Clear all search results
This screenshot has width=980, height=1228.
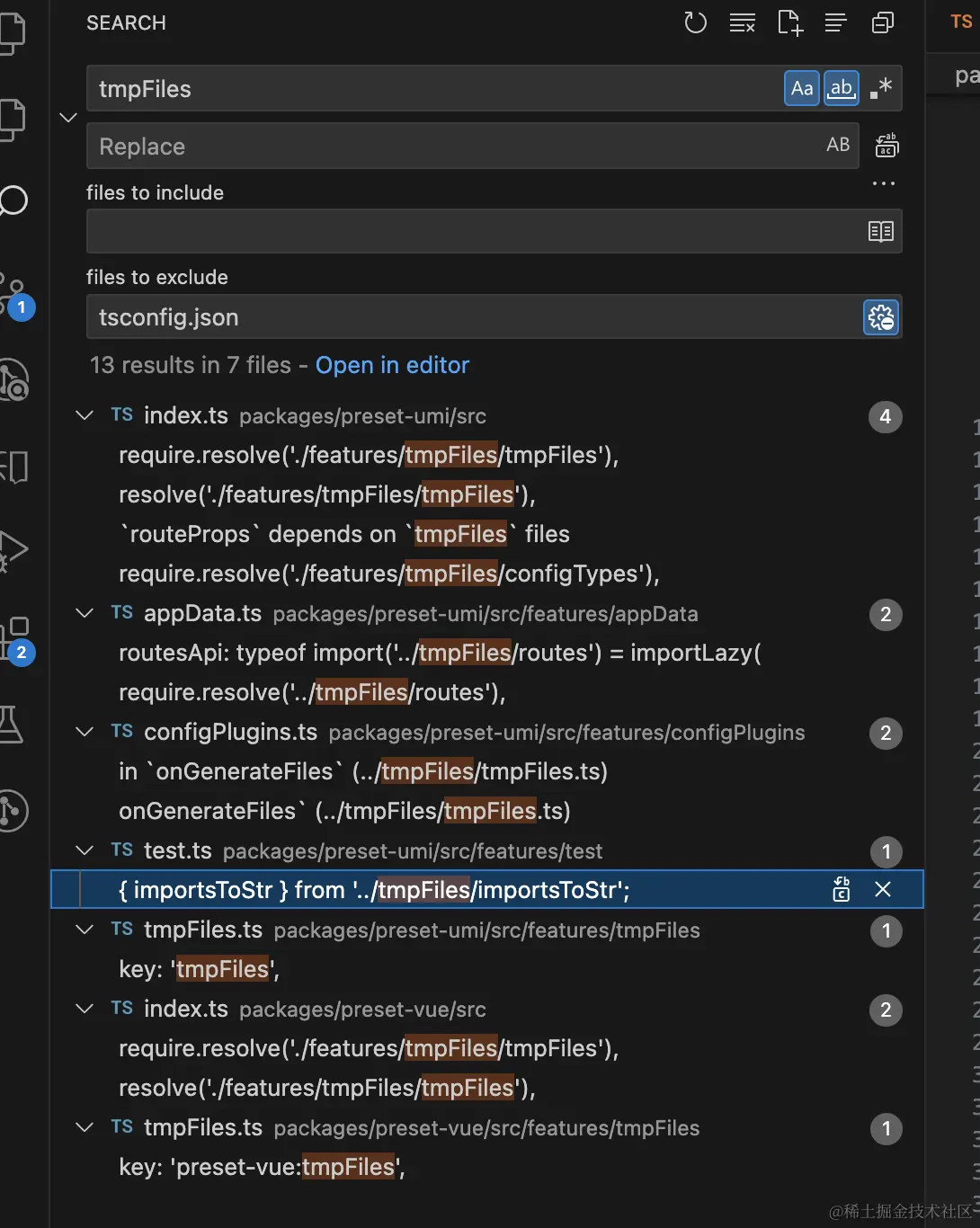(x=742, y=23)
